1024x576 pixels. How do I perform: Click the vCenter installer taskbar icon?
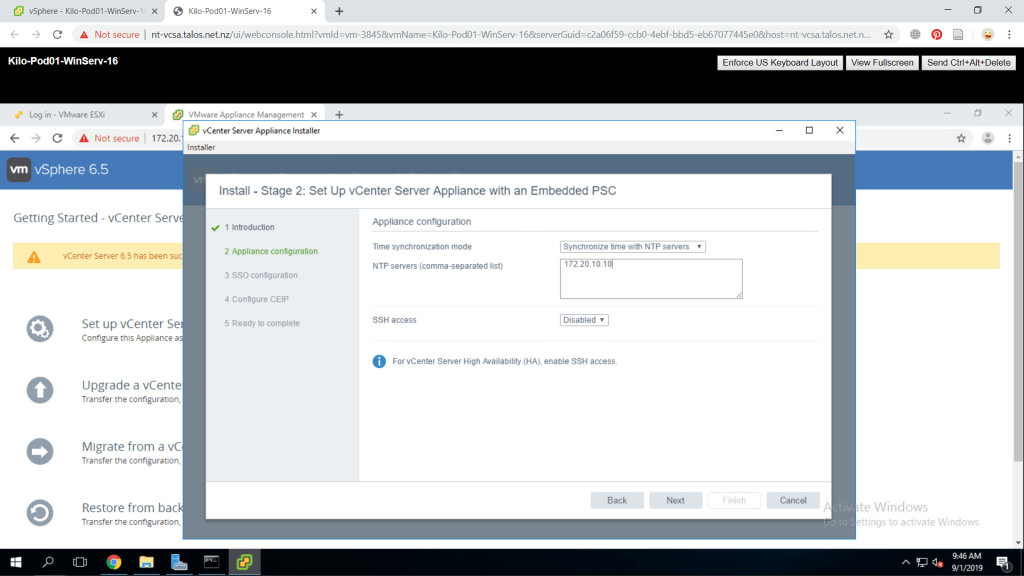coord(243,562)
